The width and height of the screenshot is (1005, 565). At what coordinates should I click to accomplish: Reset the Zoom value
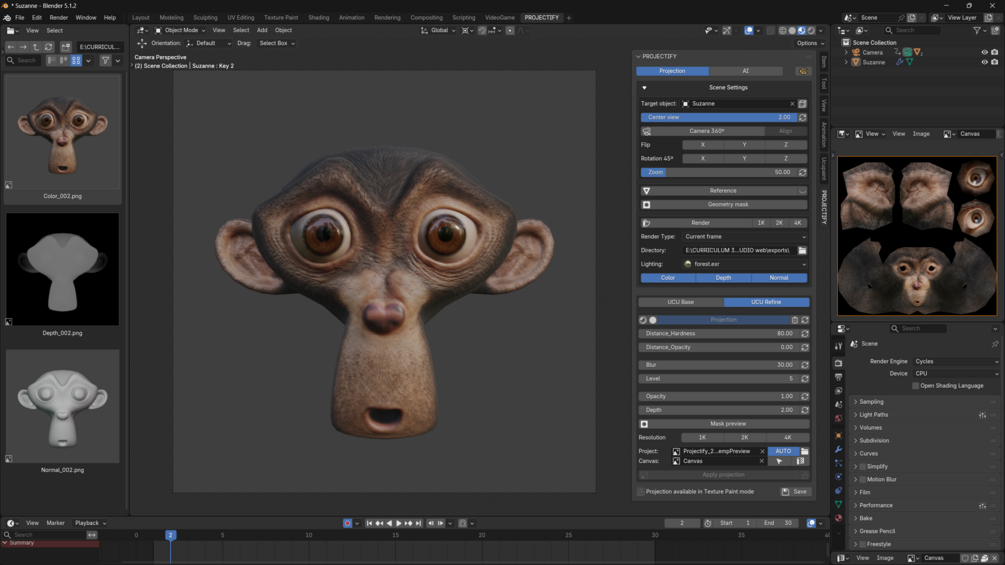click(802, 172)
